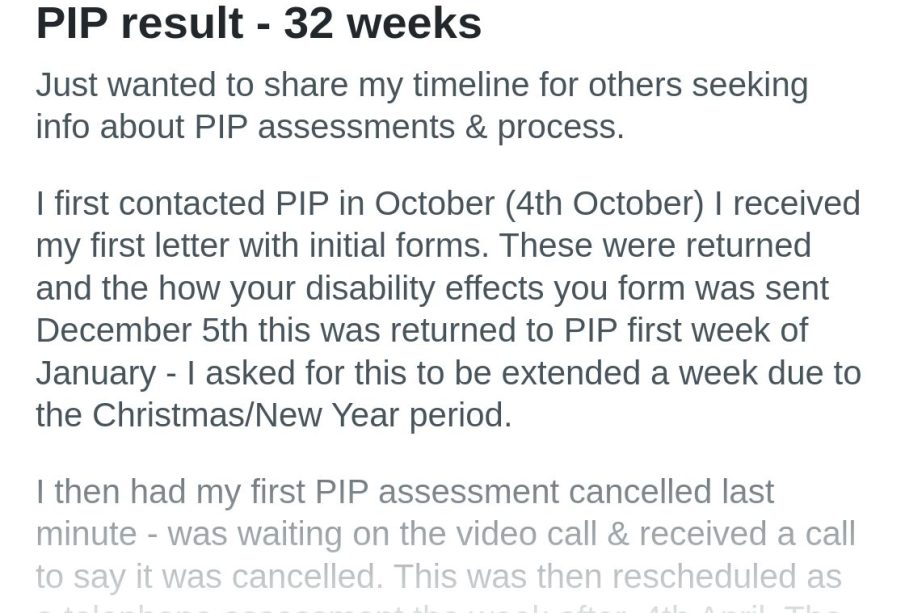Click the phrase "others seeking" in the intro
Screen dimensions: 905x613
698,85
